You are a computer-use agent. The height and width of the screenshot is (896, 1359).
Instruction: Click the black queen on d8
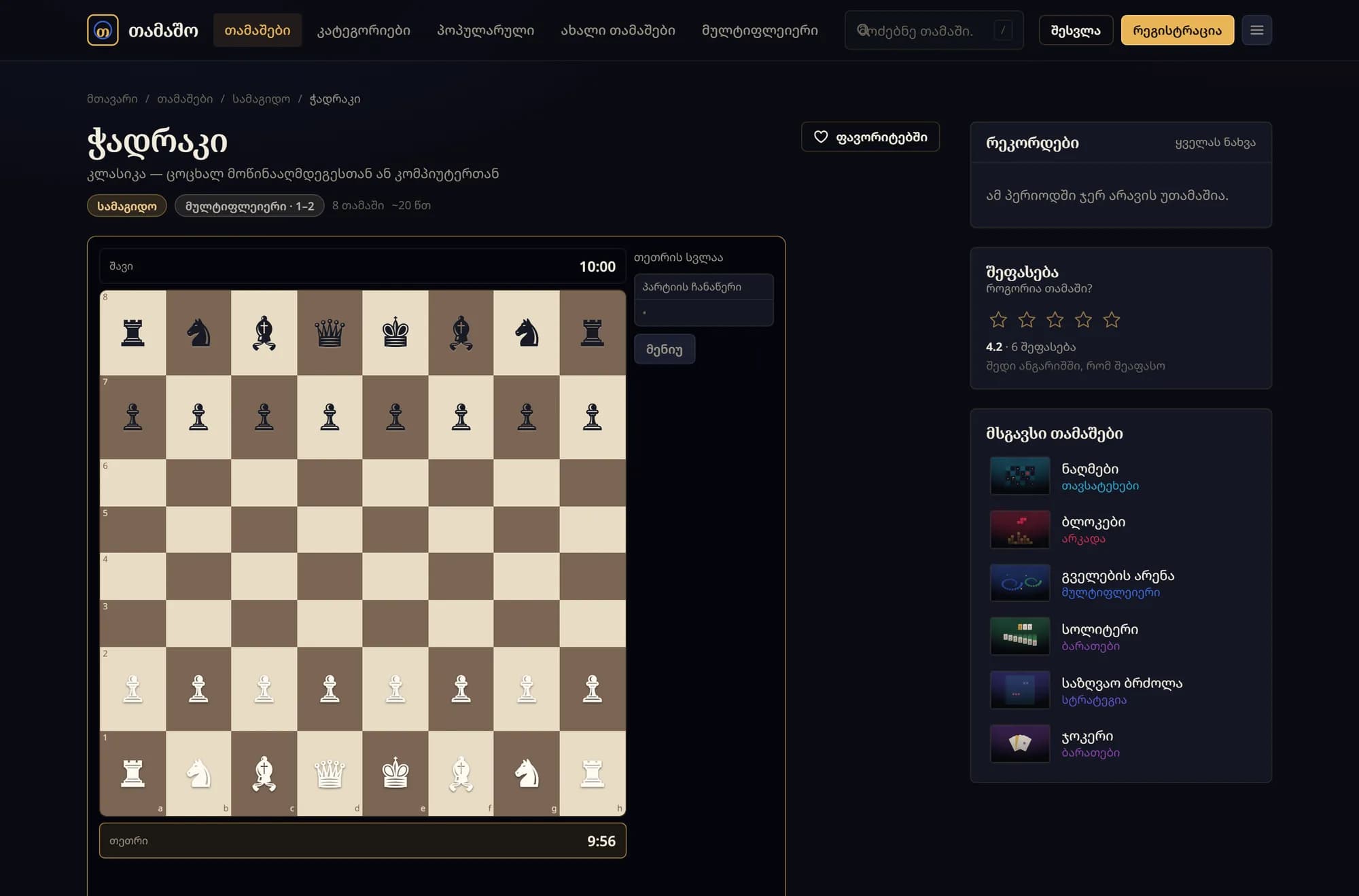pos(330,333)
